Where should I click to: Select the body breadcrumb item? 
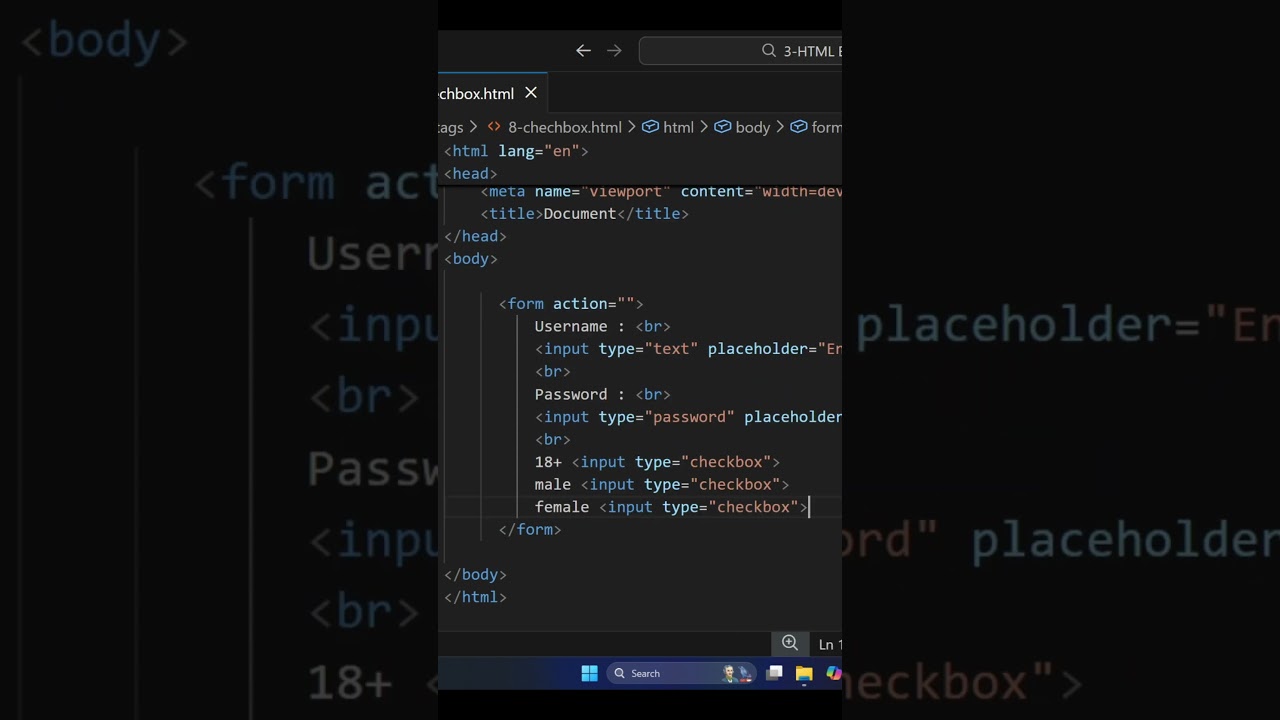742,127
